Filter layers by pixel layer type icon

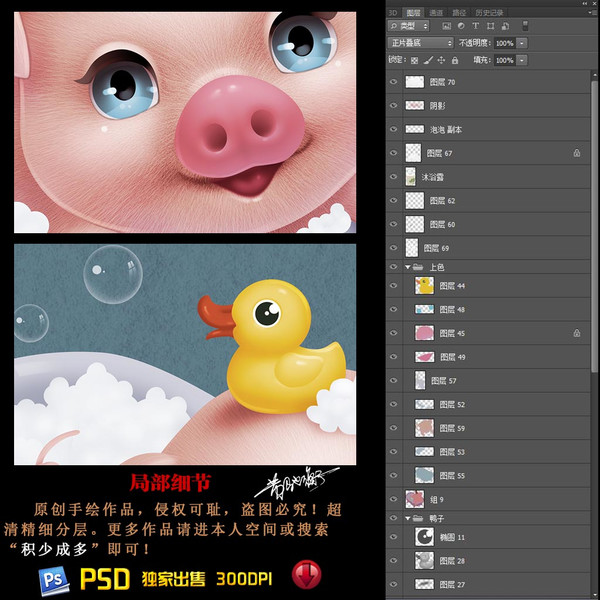(x=446, y=26)
